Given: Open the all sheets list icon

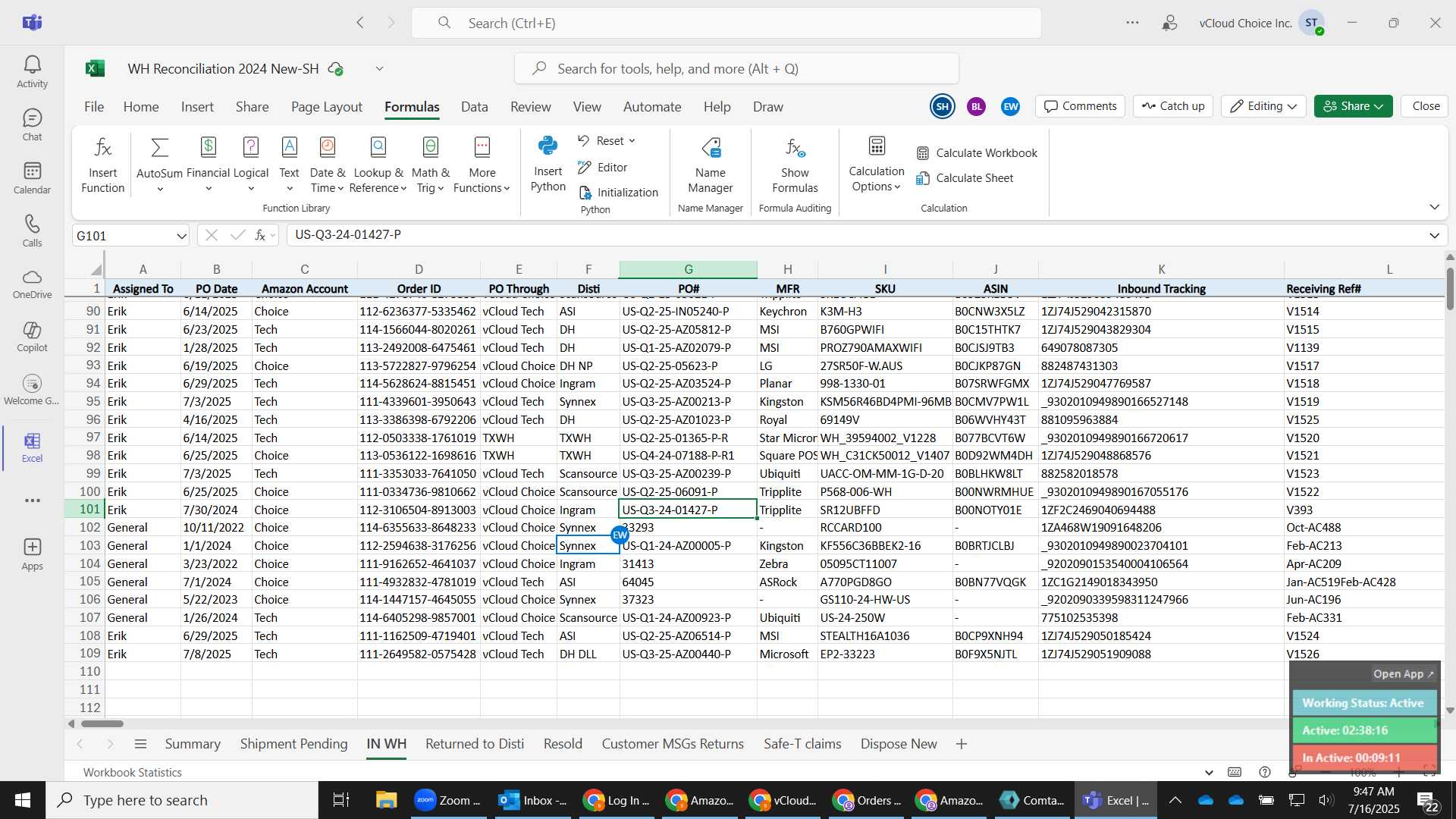Looking at the screenshot, I should point(140,744).
